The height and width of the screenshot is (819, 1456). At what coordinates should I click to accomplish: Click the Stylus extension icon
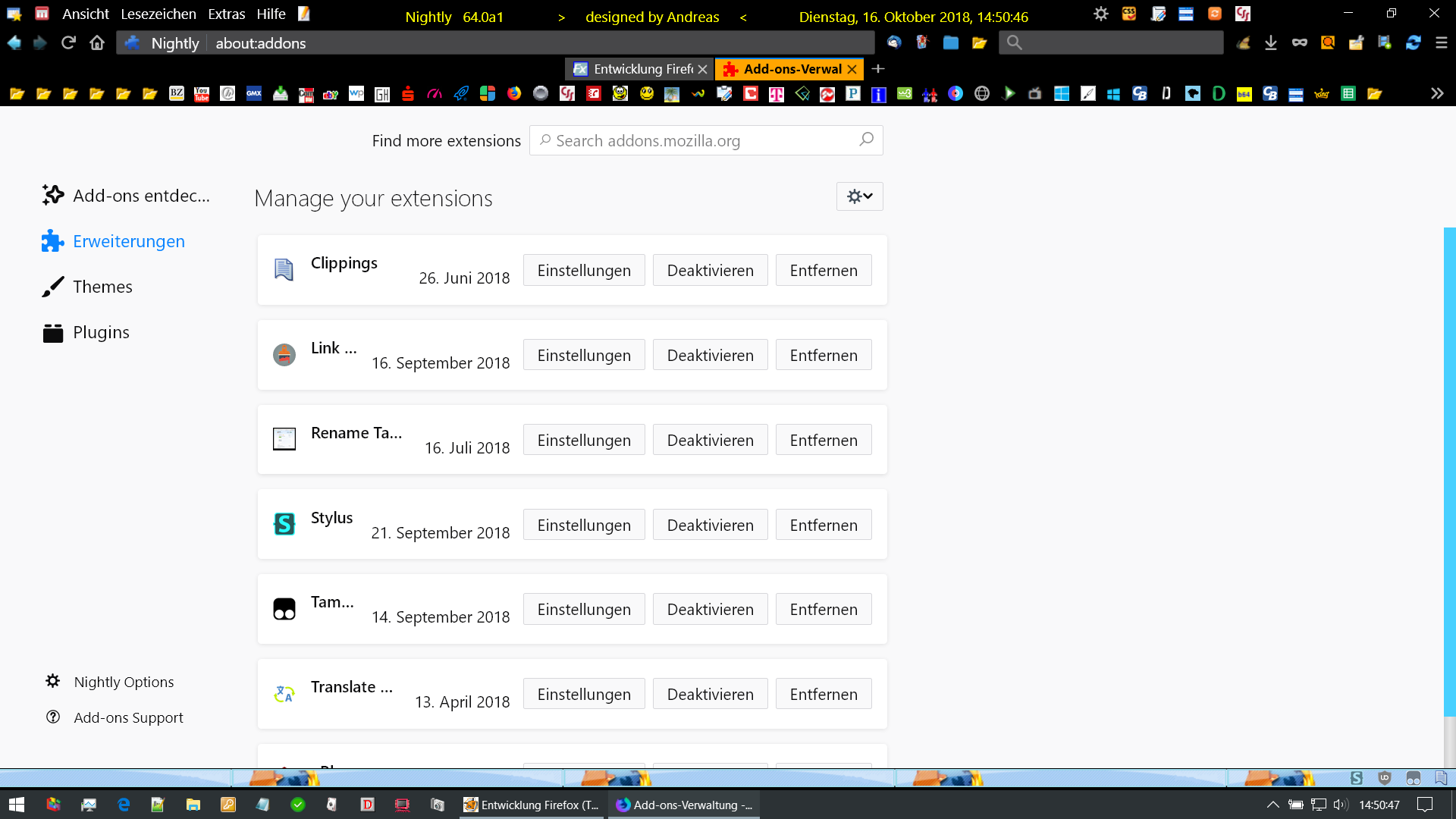284,524
